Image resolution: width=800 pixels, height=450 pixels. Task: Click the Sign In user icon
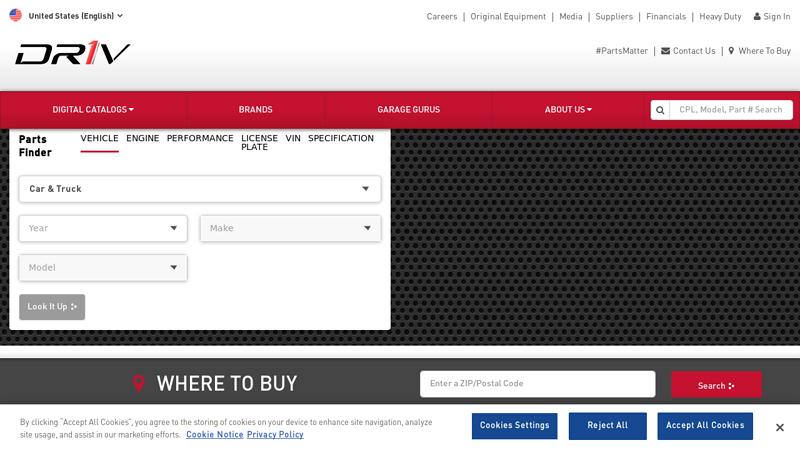[757, 16]
